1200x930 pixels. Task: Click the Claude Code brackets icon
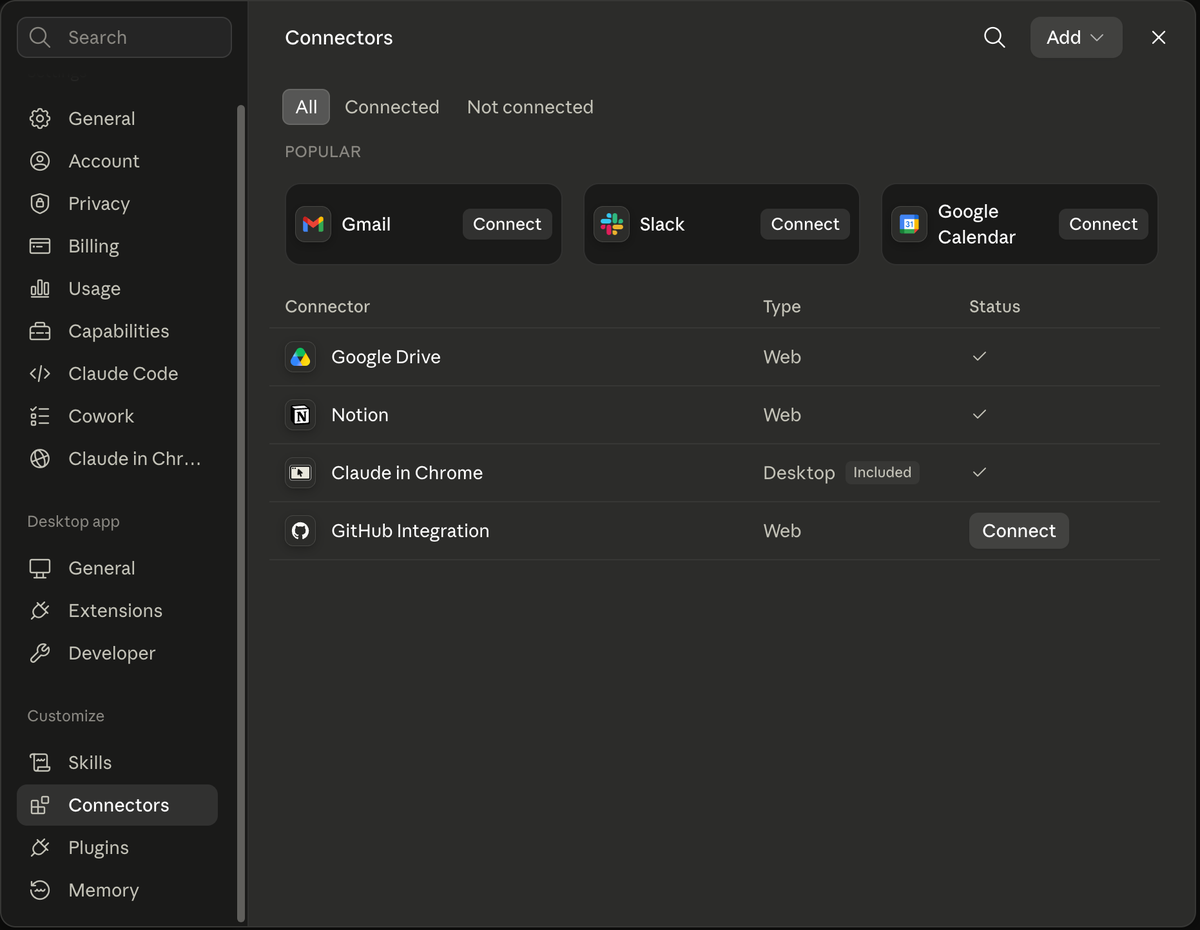click(40, 373)
